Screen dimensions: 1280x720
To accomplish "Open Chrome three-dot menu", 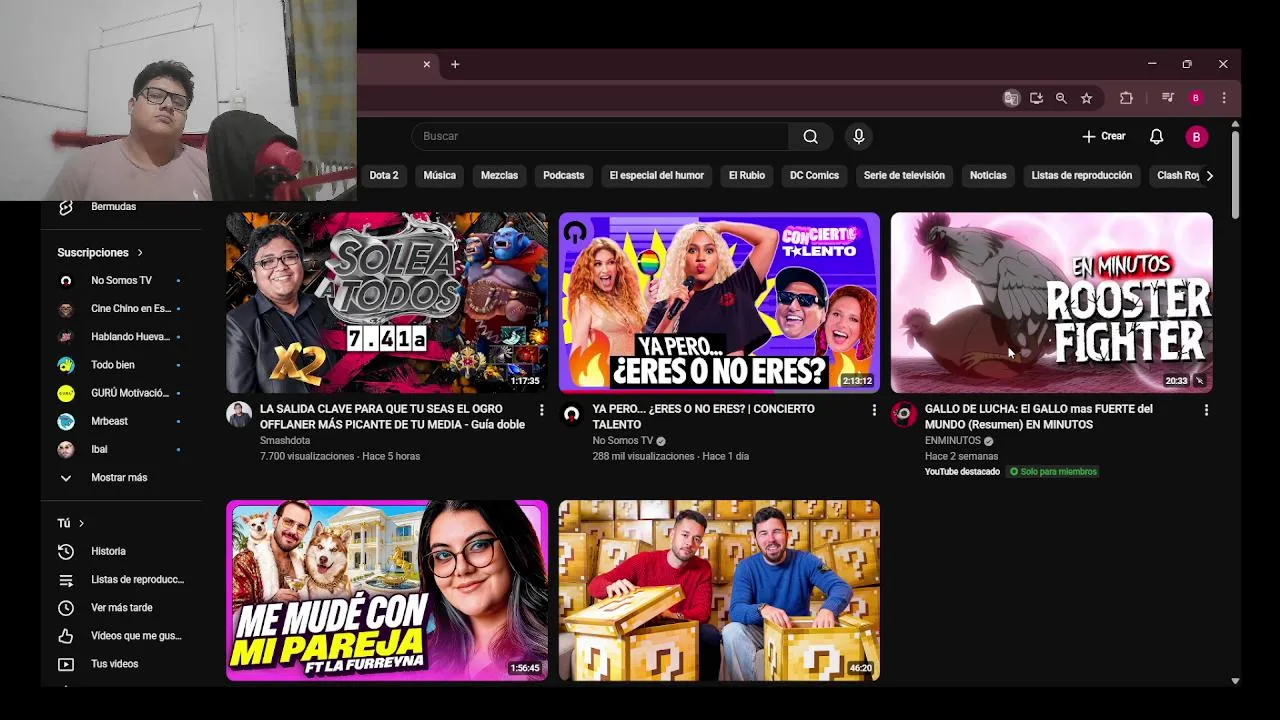I will [1223, 98].
